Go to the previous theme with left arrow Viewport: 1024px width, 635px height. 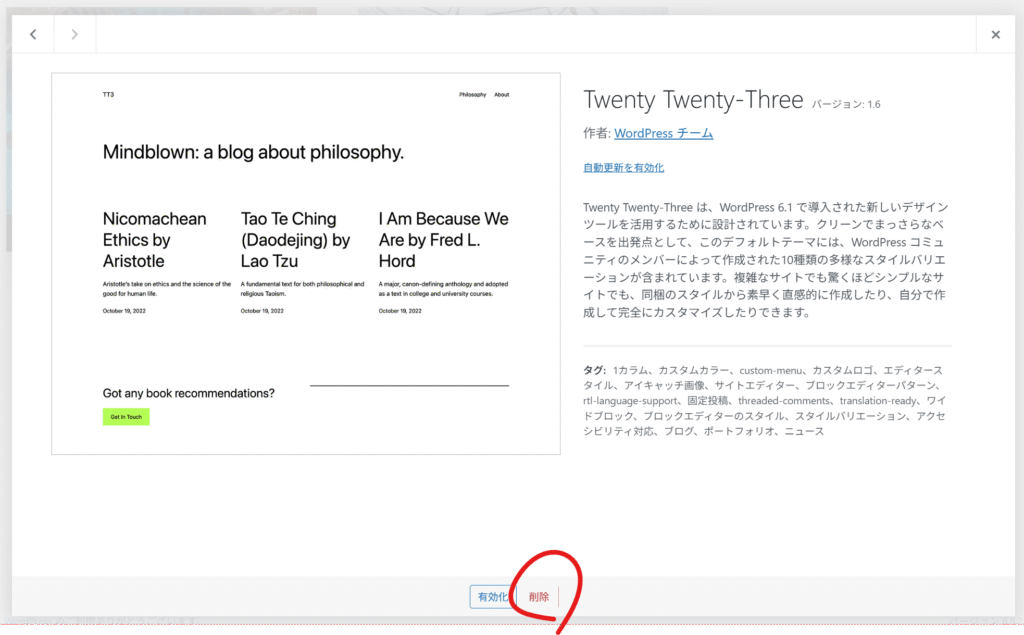click(33, 35)
